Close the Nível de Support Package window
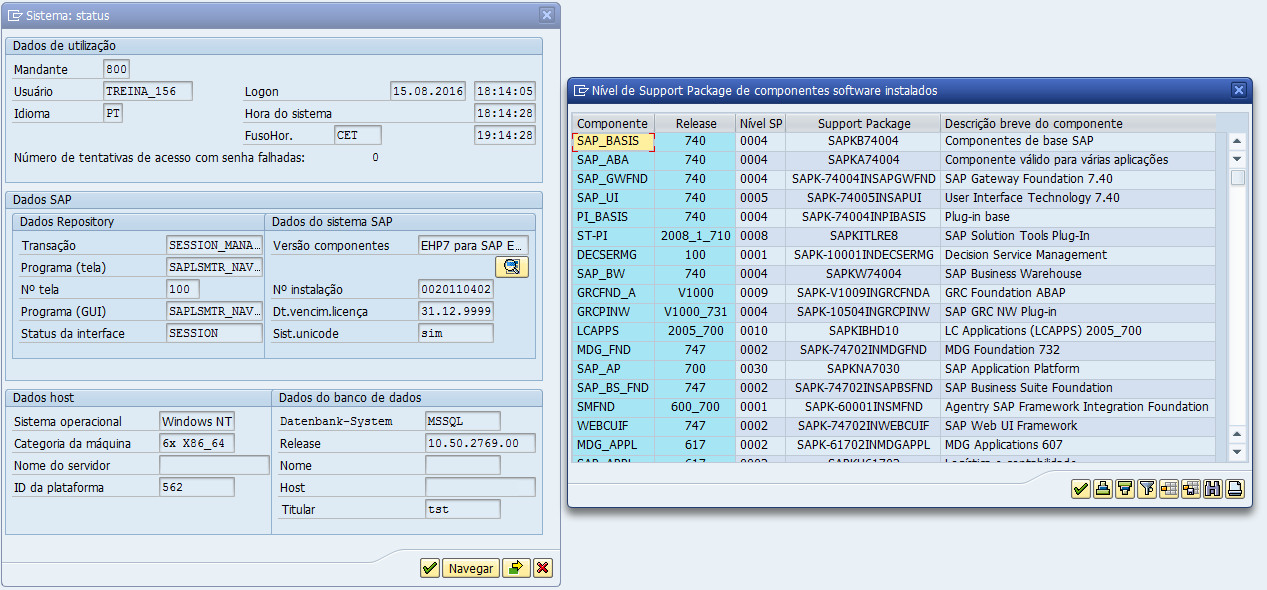Viewport: 1267px width, 590px height. tap(1239, 90)
